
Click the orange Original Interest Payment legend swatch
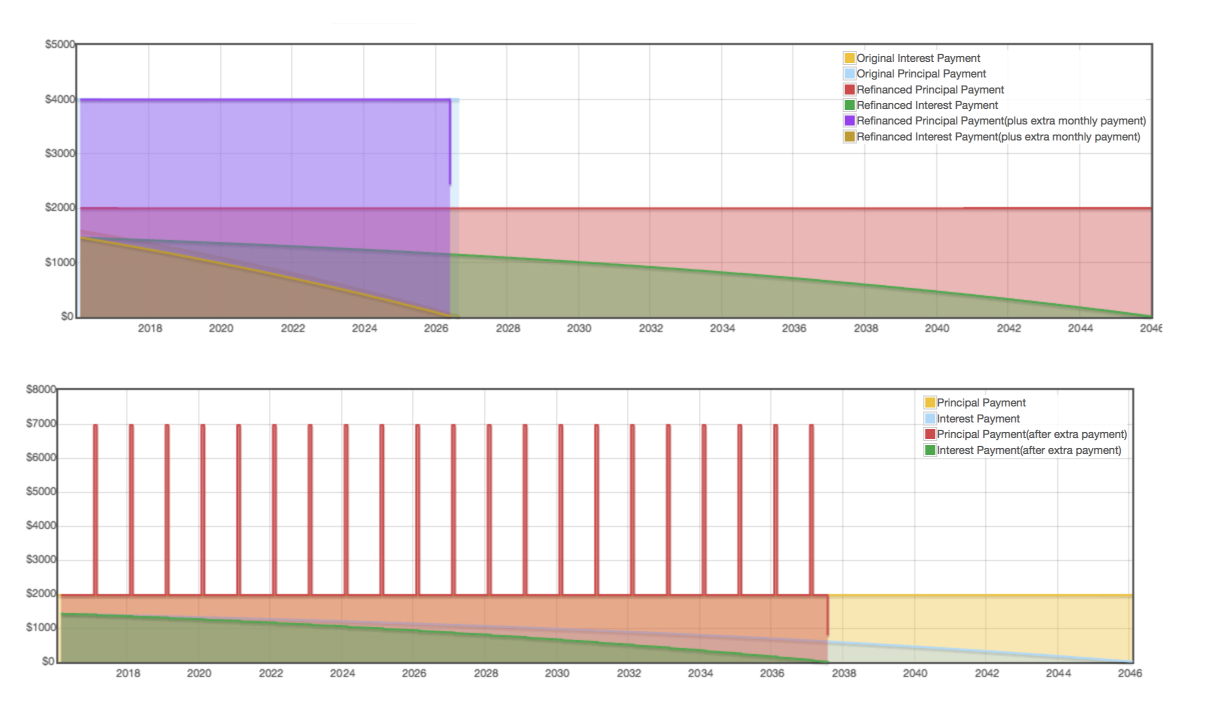click(850, 59)
